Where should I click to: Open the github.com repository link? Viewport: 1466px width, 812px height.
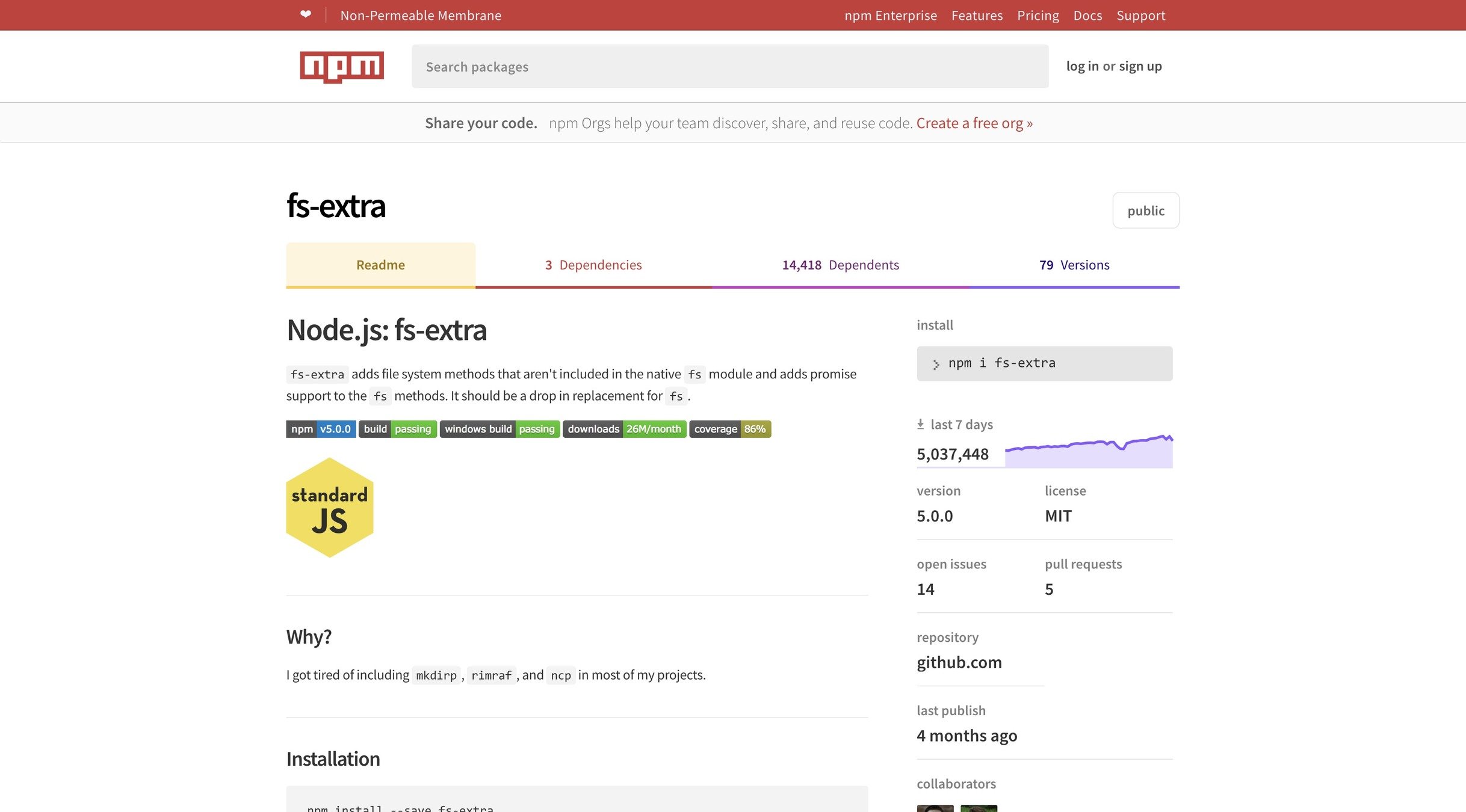click(959, 662)
